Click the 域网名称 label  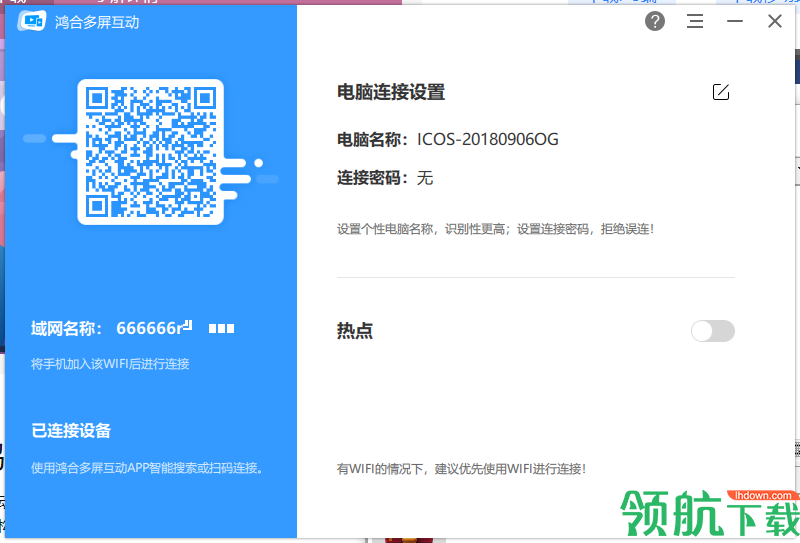tap(66, 328)
